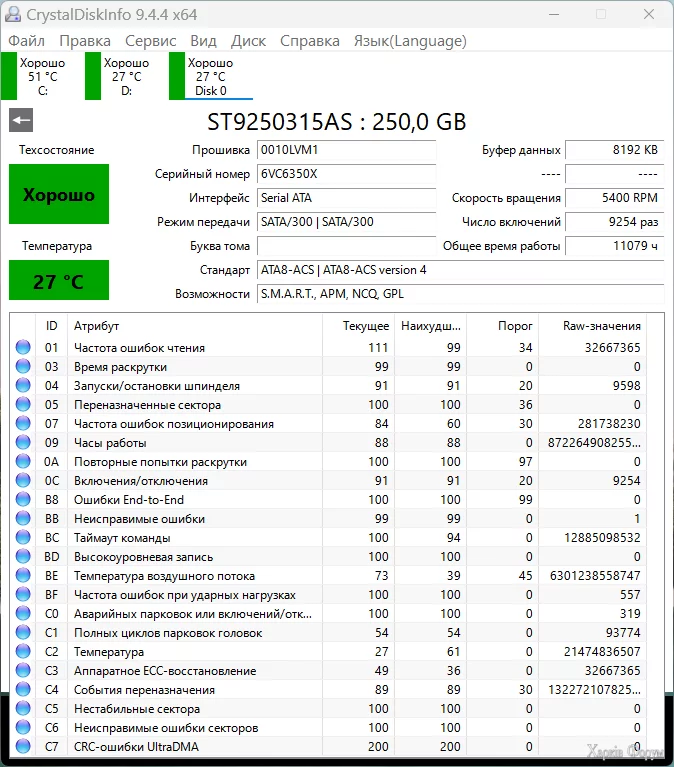Click status orb for attribute C3 ECC recovery

point(23,671)
